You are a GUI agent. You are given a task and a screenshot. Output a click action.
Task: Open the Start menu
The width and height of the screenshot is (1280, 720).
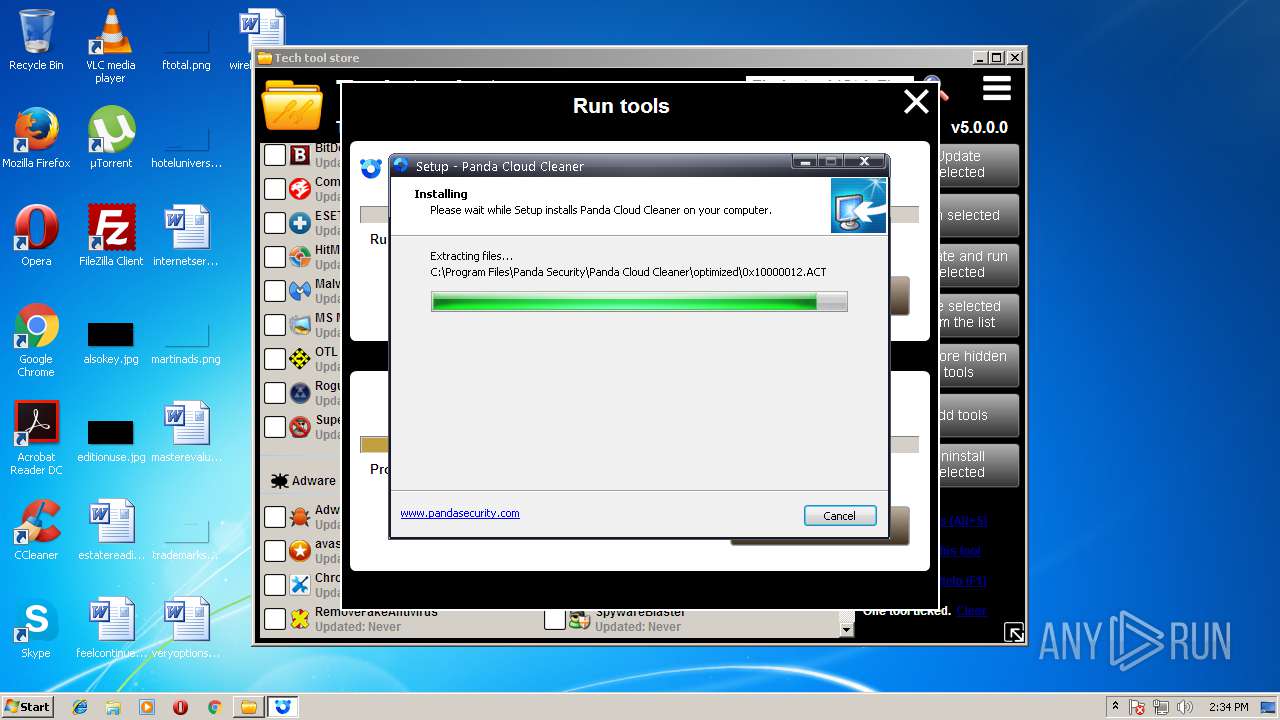pyautogui.click(x=28, y=706)
